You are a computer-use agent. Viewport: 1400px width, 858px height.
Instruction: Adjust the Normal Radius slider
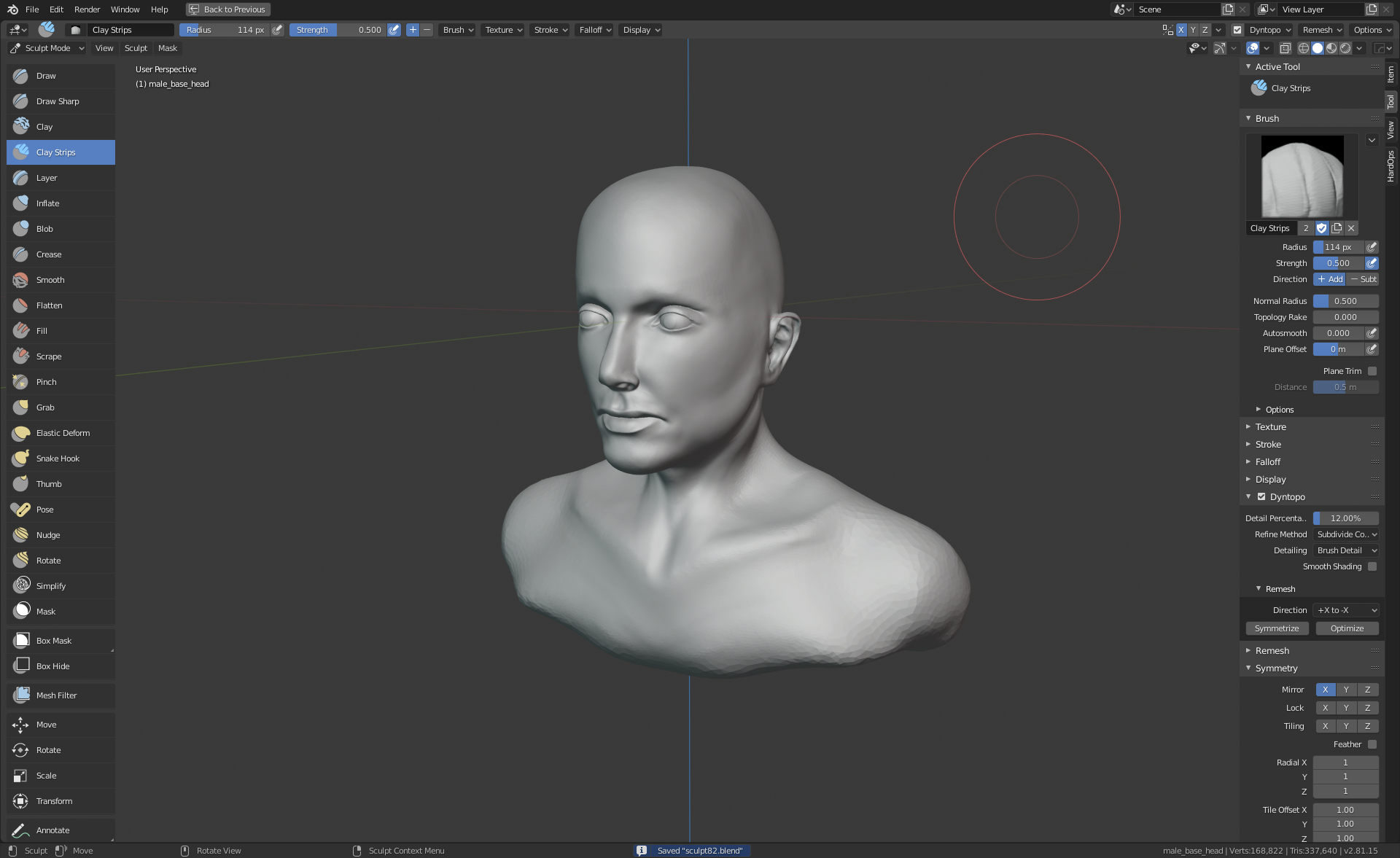(x=1345, y=301)
